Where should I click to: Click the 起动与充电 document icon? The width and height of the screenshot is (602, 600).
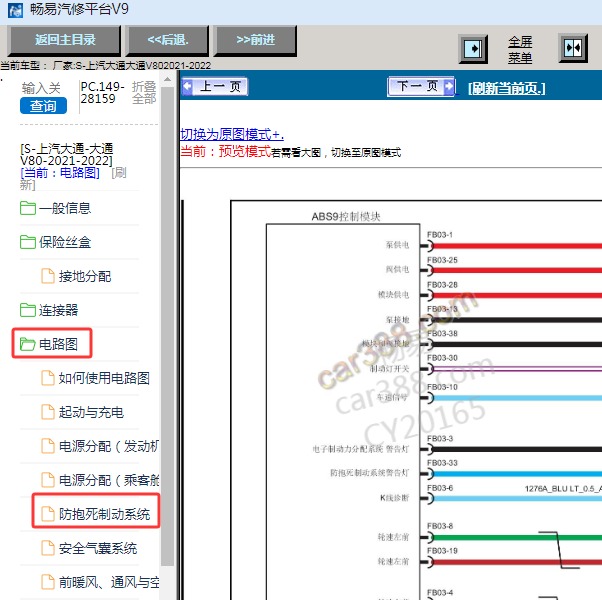tap(48, 412)
